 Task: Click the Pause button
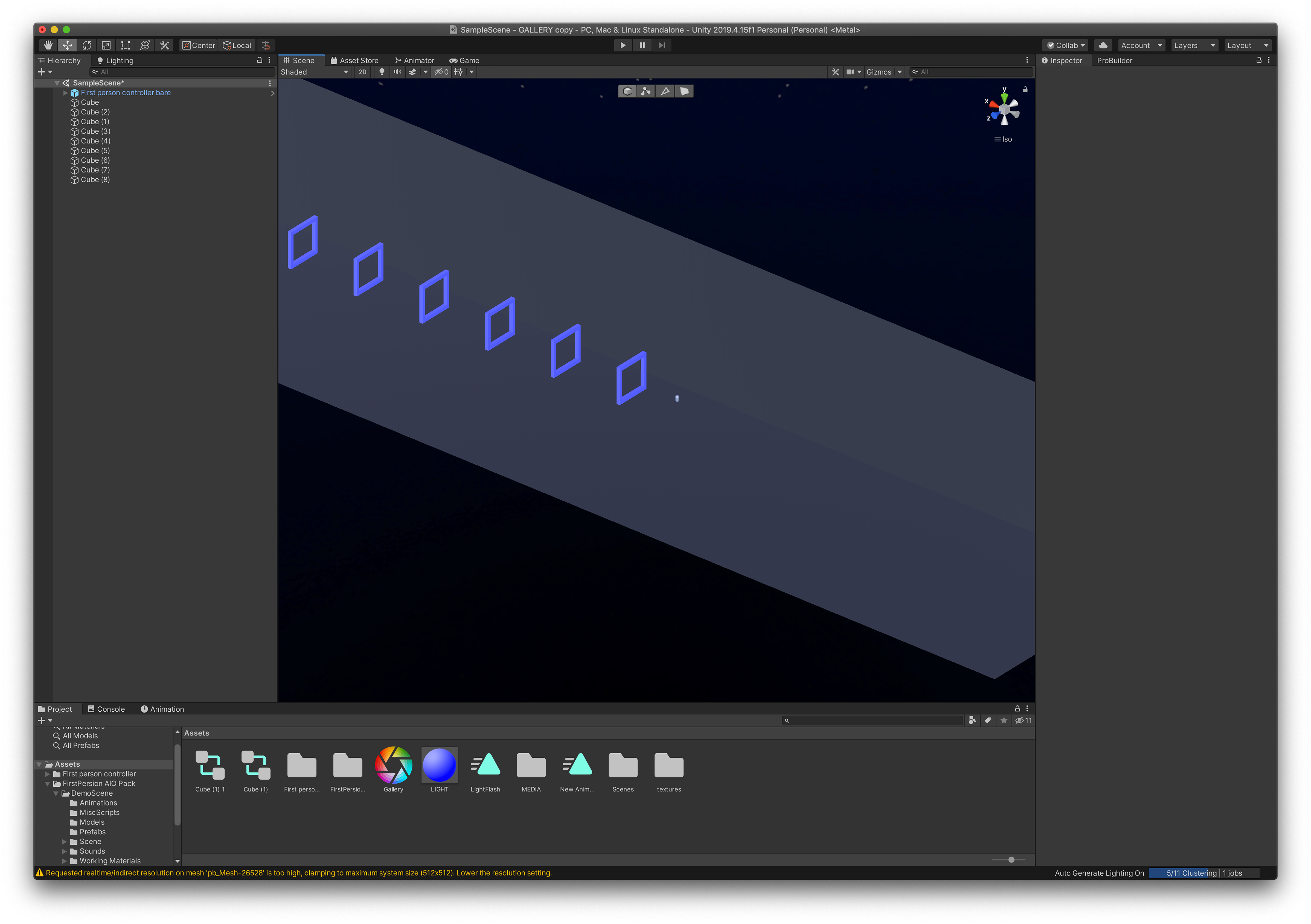(x=643, y=45)
